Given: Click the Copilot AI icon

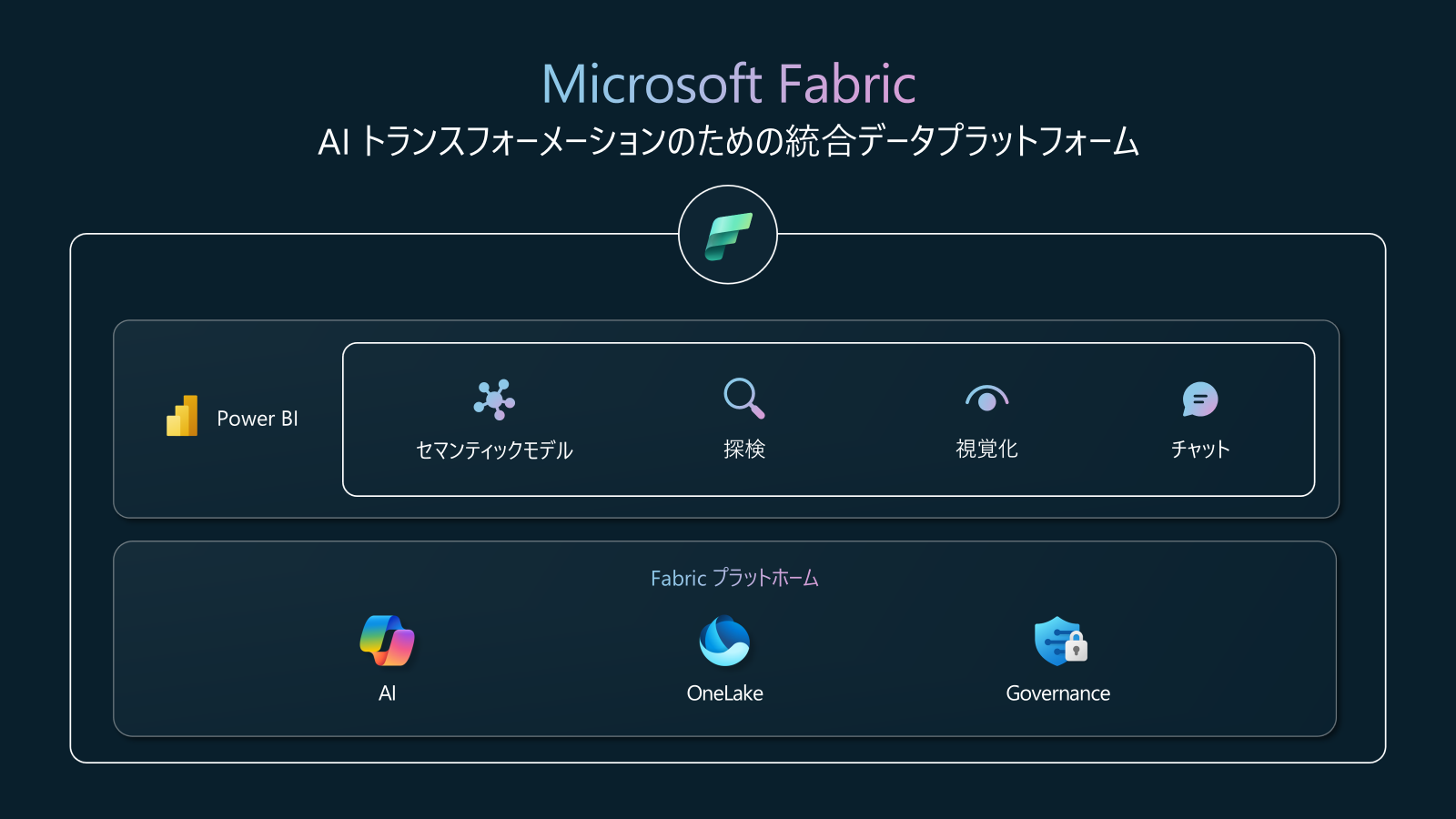Looking at the screenshot, I should pyautogui.click(x=387, y=641).
